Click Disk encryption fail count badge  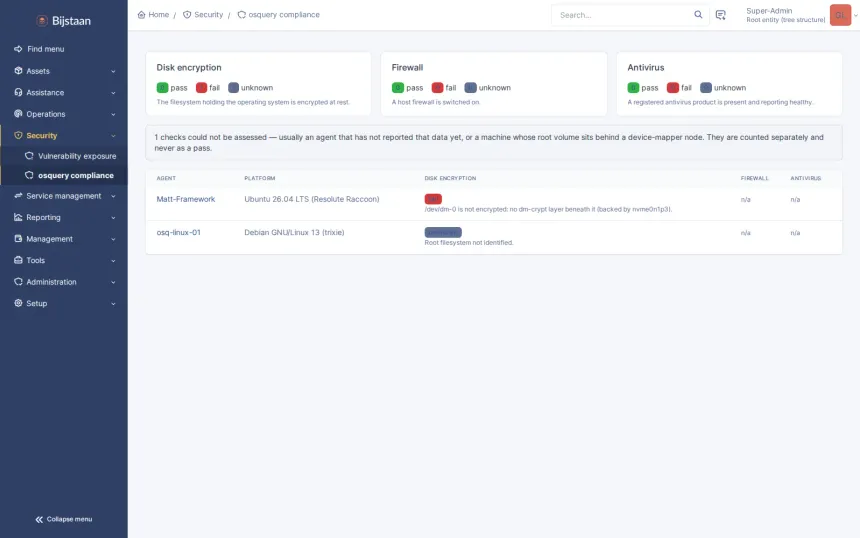pyautogui.click(x=201, y=88)
